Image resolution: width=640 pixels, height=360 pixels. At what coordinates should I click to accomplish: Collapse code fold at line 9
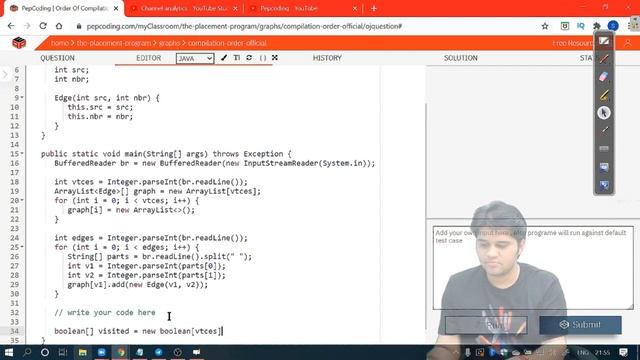point(22,98)
